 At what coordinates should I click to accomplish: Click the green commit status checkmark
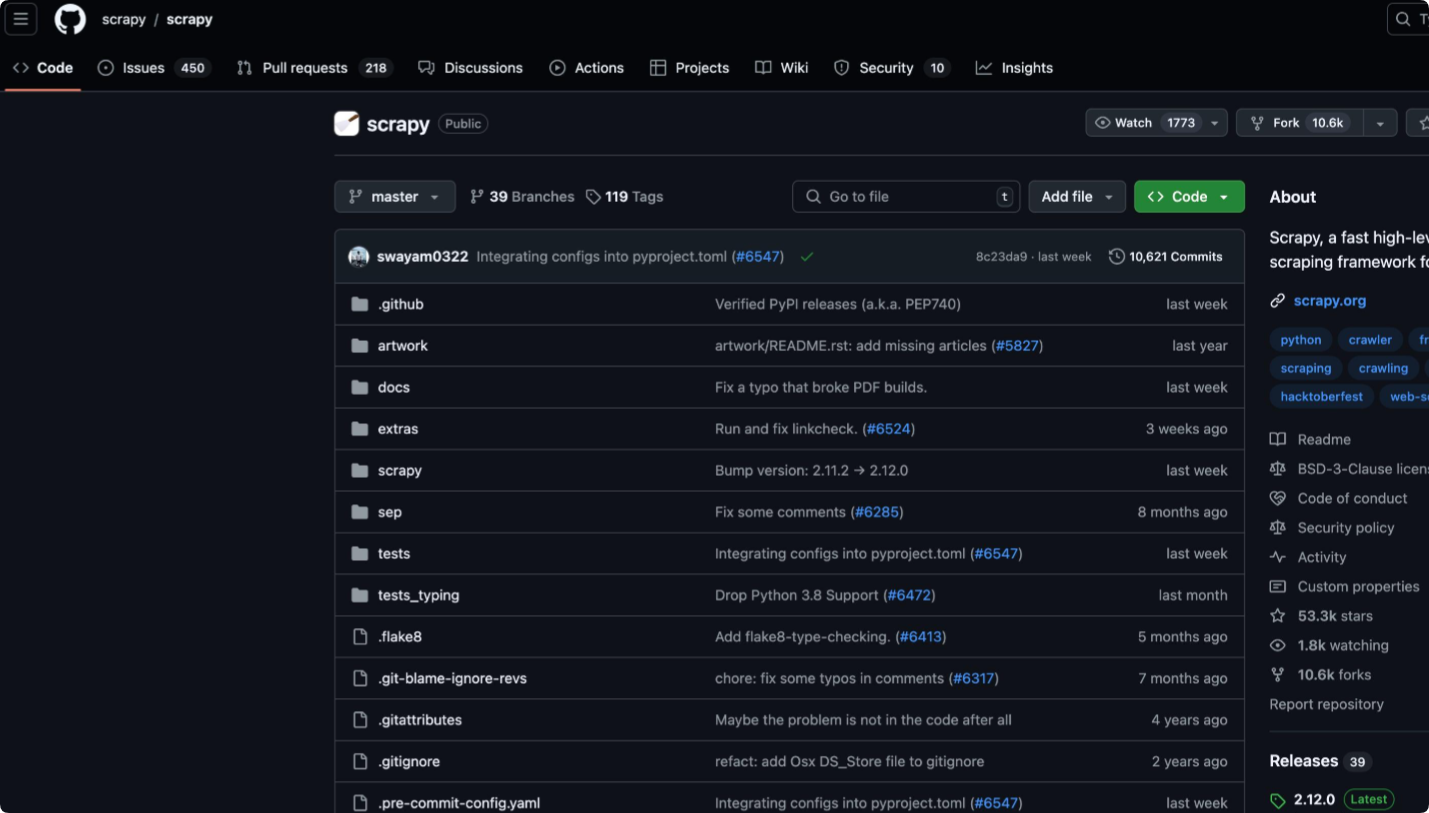click(807, 257)
